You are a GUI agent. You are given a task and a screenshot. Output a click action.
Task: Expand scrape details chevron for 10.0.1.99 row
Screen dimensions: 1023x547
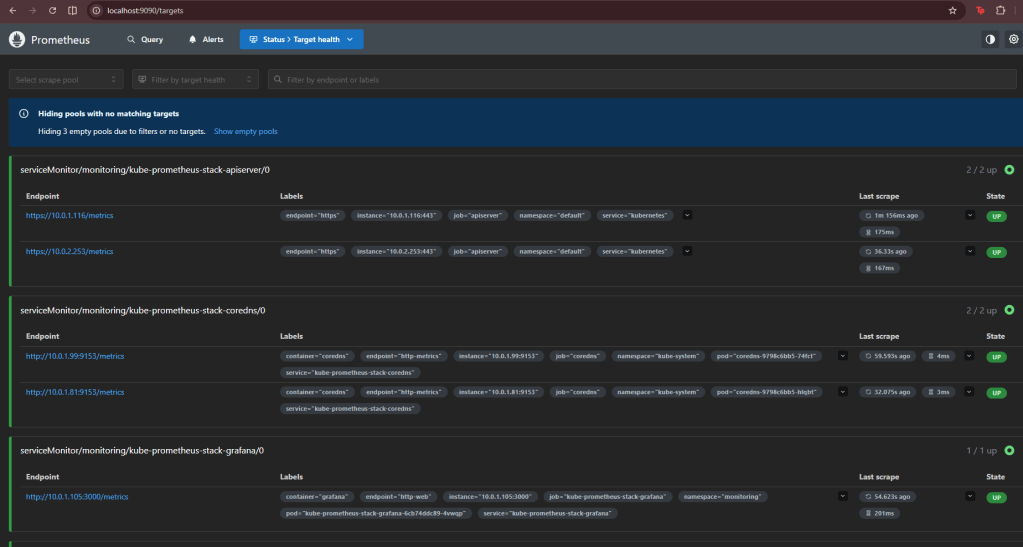point(970,356)
